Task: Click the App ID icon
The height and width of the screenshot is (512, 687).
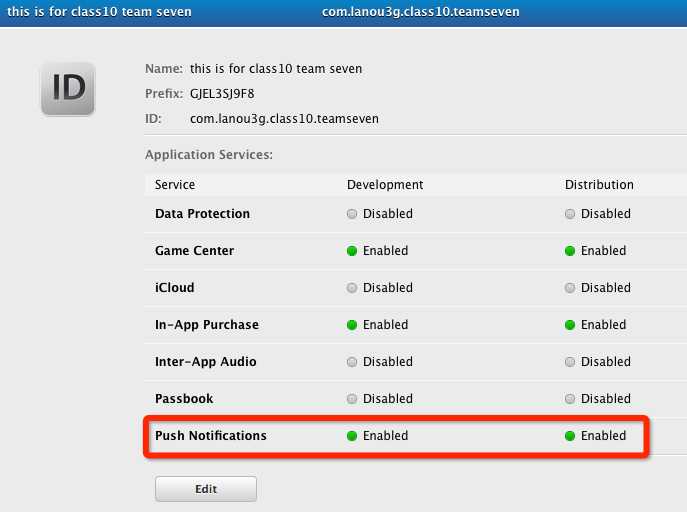Action: pos(68,88)
